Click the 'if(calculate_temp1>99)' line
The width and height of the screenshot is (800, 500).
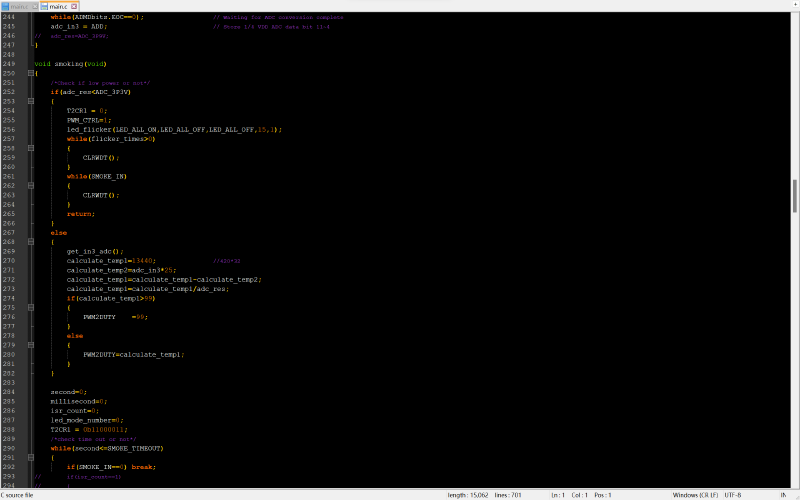[x=111, y=298]
